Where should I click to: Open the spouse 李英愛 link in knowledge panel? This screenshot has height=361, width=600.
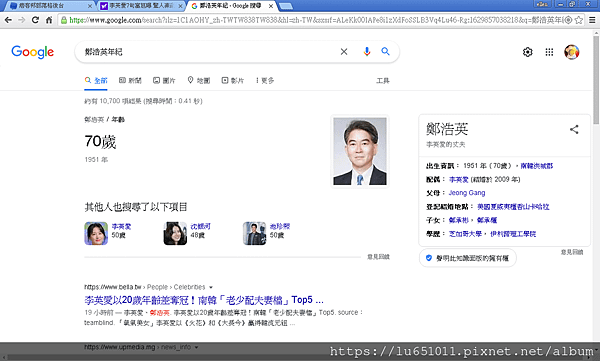(x=458, y=180)
